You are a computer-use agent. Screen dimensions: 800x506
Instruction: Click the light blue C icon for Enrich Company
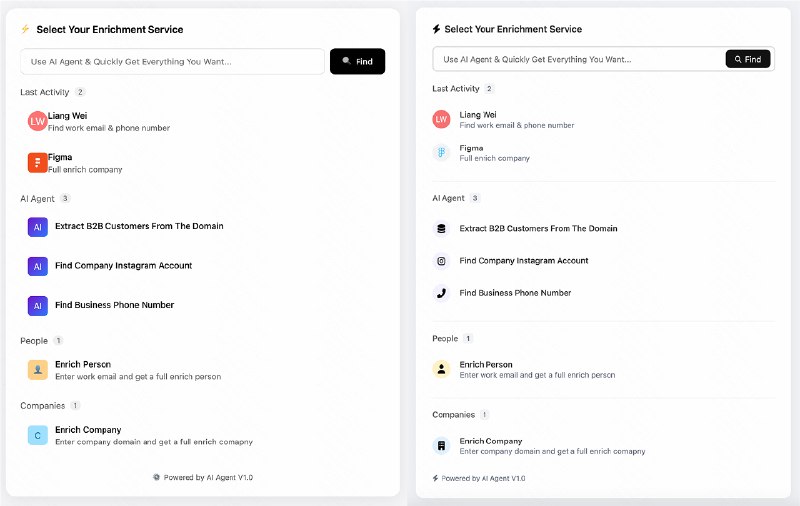click(37, 435)
